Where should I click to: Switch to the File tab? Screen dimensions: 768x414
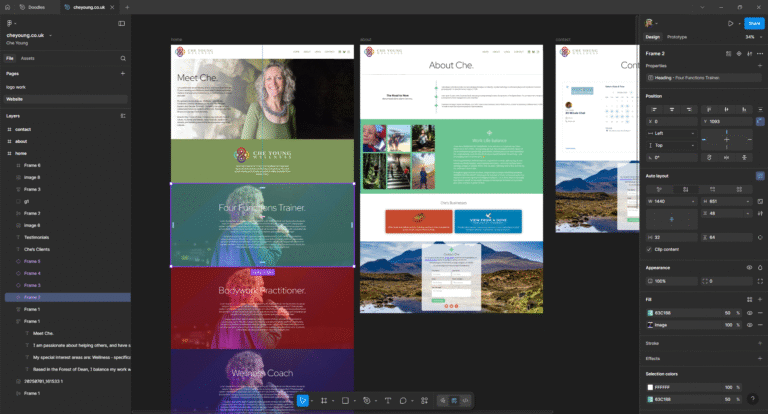(10, 58)
